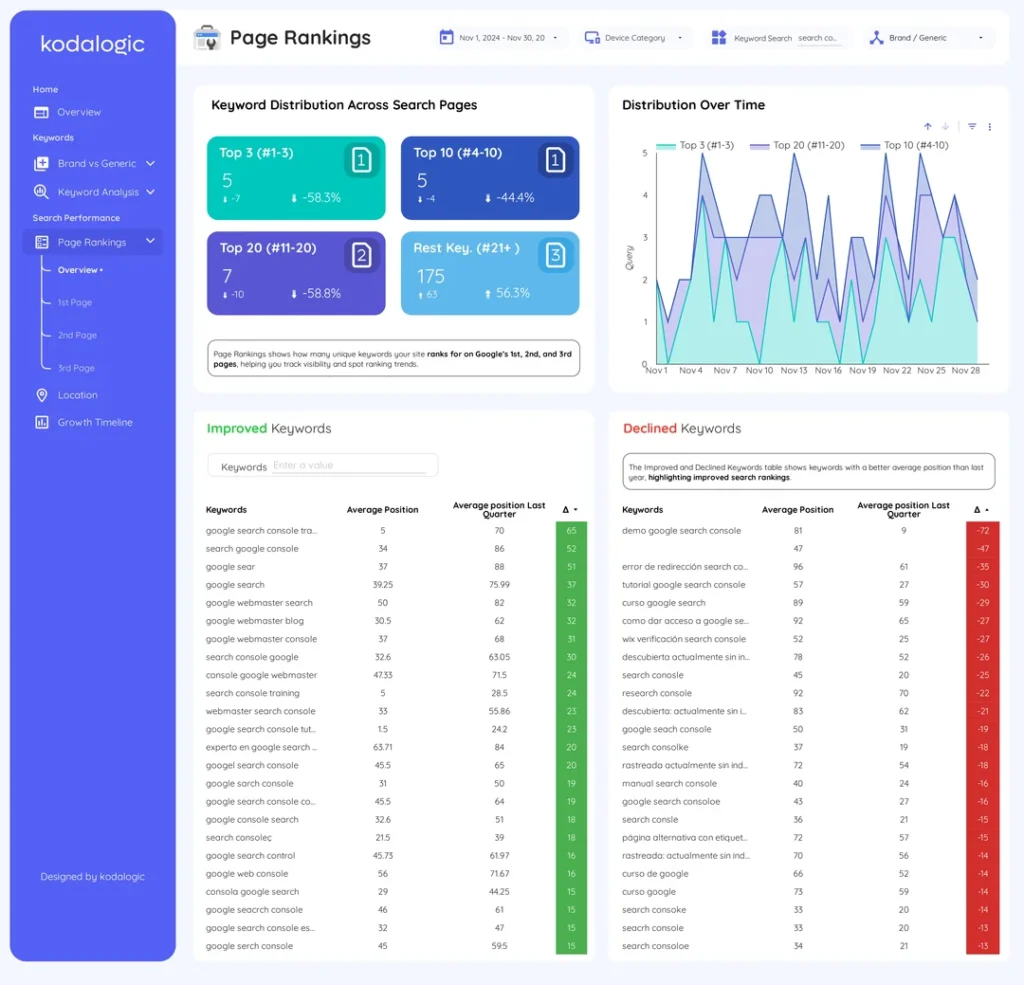
Task: Switch to the 2nd Page view
Action: (x=76, y=335)
